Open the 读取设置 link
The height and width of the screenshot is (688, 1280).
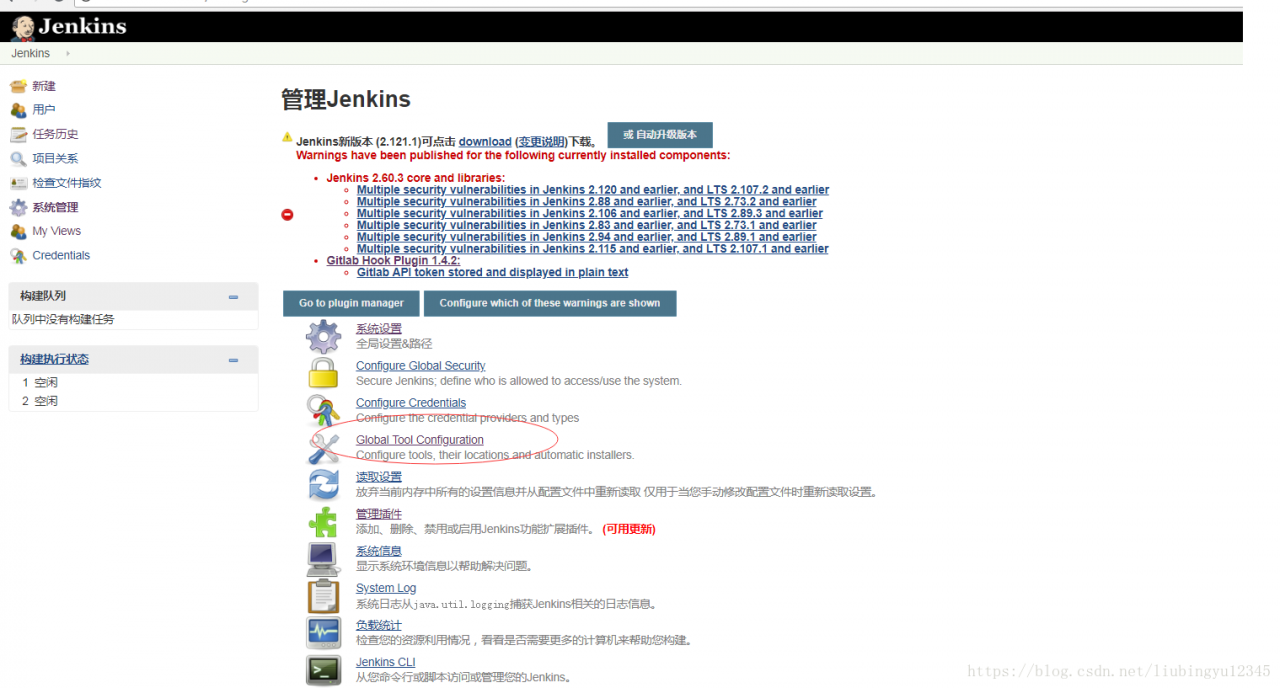(x=379, y=477)
